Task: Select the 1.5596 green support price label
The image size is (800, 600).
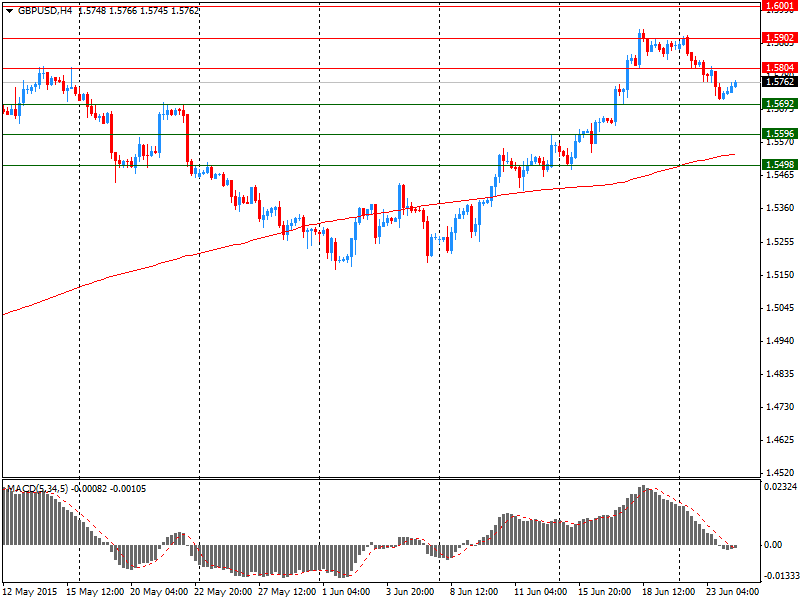Action: pos(780,134)
